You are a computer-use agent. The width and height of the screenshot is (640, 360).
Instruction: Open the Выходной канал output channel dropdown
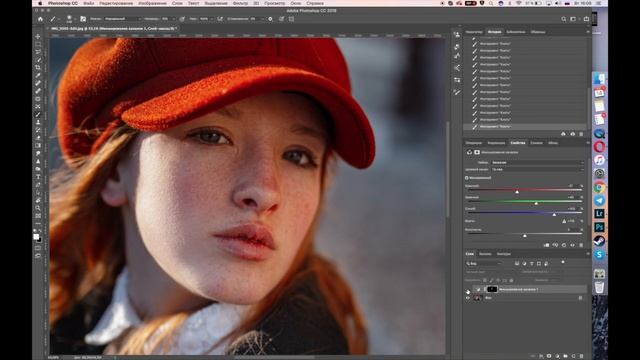click(537, 169)
